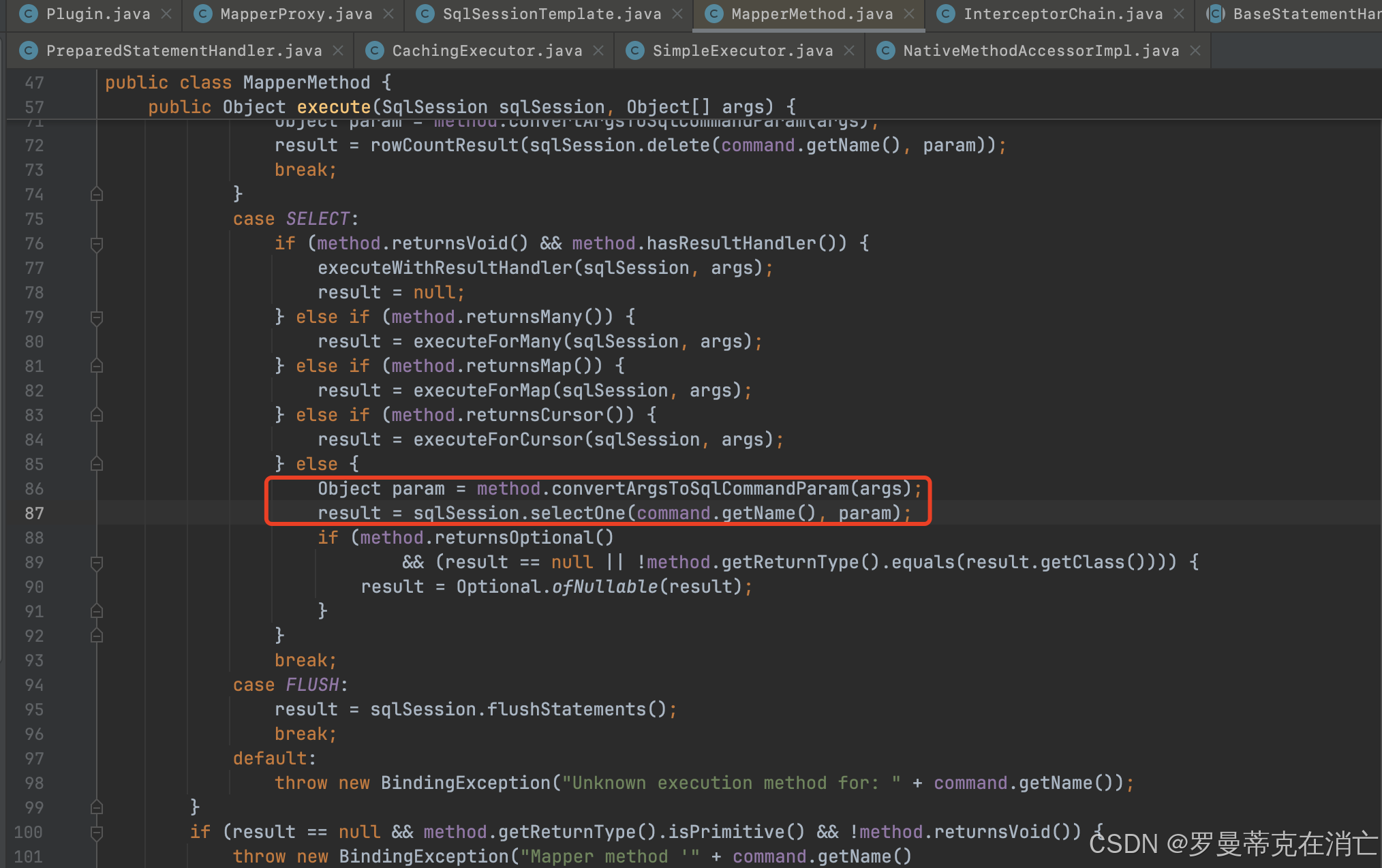Click executeWithResultHandler on line 77
Viewport: 1382px width, 868px height.
pyautogui.click(x=445, y=268)
